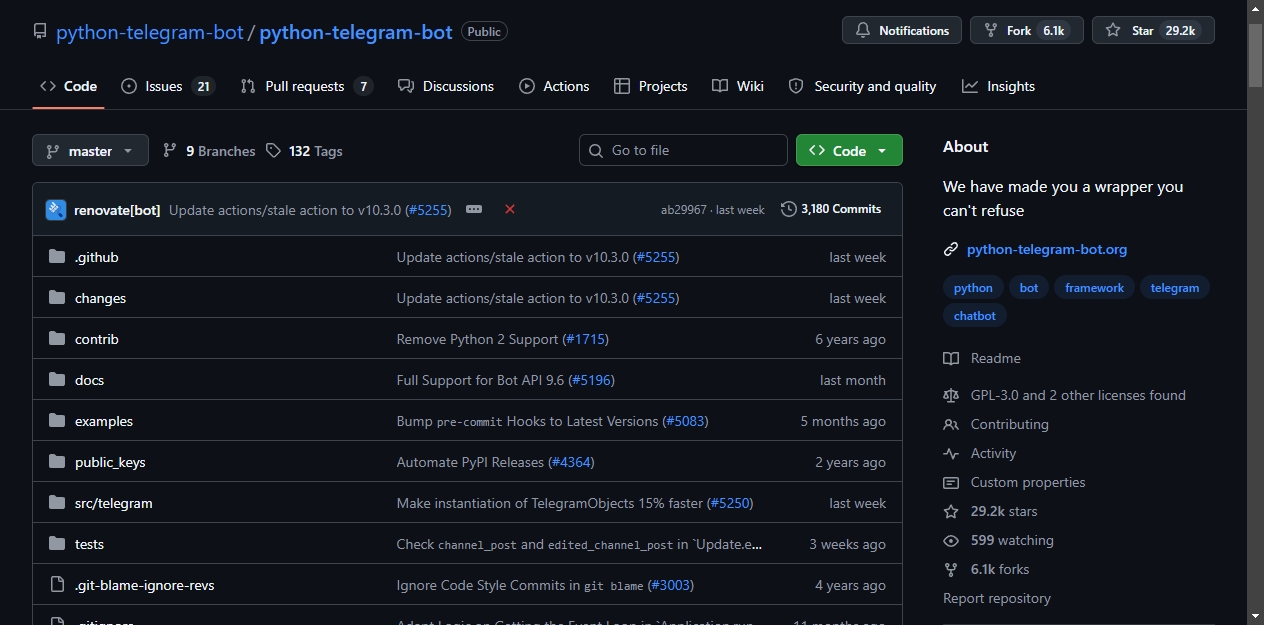
Task: Click the file icon for .git-blame-ignore-revs
Action: click(57, 585)
